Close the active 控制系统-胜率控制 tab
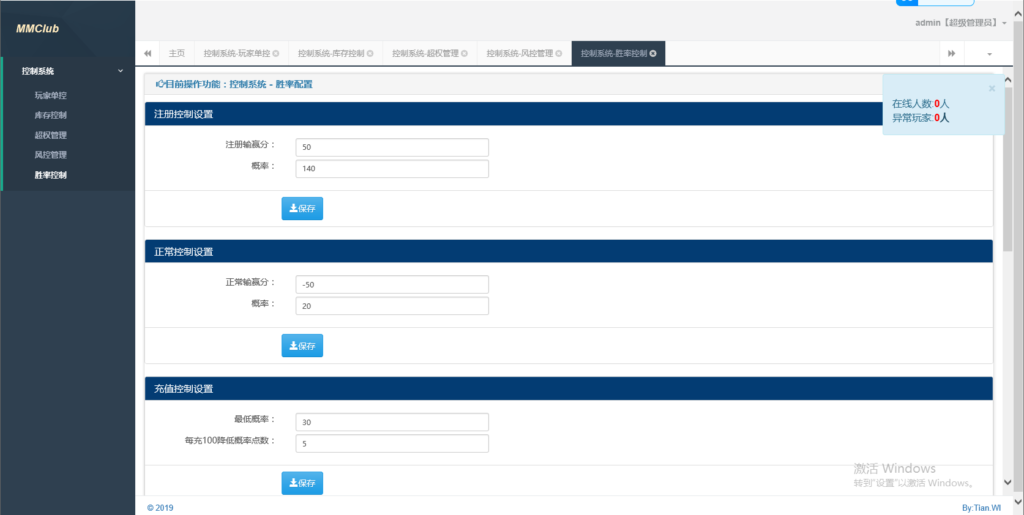This screenshot has height=515, width=1024. [653, 53]
